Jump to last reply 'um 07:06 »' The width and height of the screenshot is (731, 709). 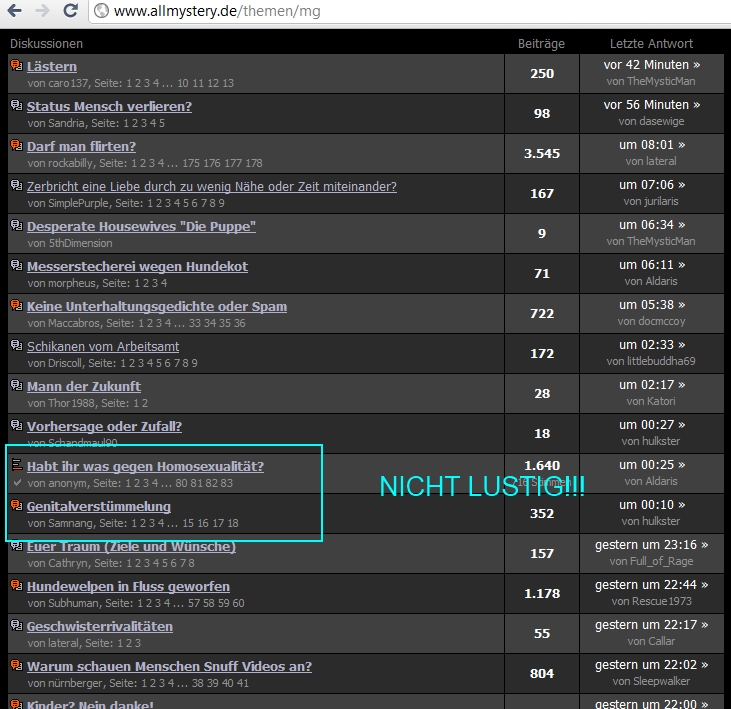[652, 185]
